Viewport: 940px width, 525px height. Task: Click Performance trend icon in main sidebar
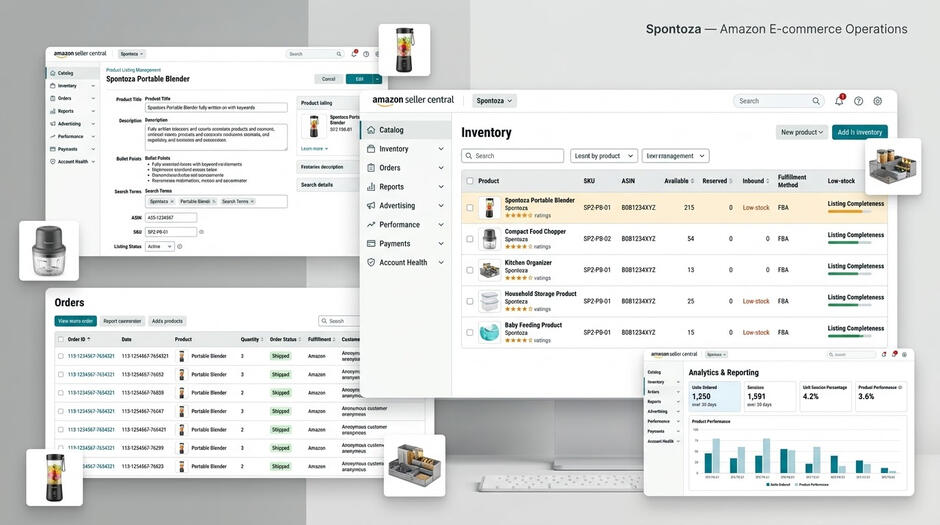(371, 225)
